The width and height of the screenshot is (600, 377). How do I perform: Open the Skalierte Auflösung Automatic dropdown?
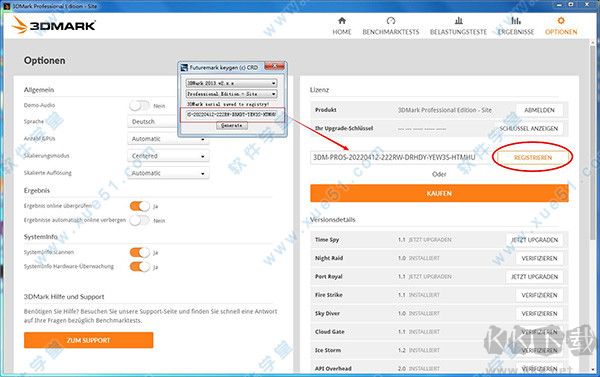pyautogui.click(x=168, y=173)
